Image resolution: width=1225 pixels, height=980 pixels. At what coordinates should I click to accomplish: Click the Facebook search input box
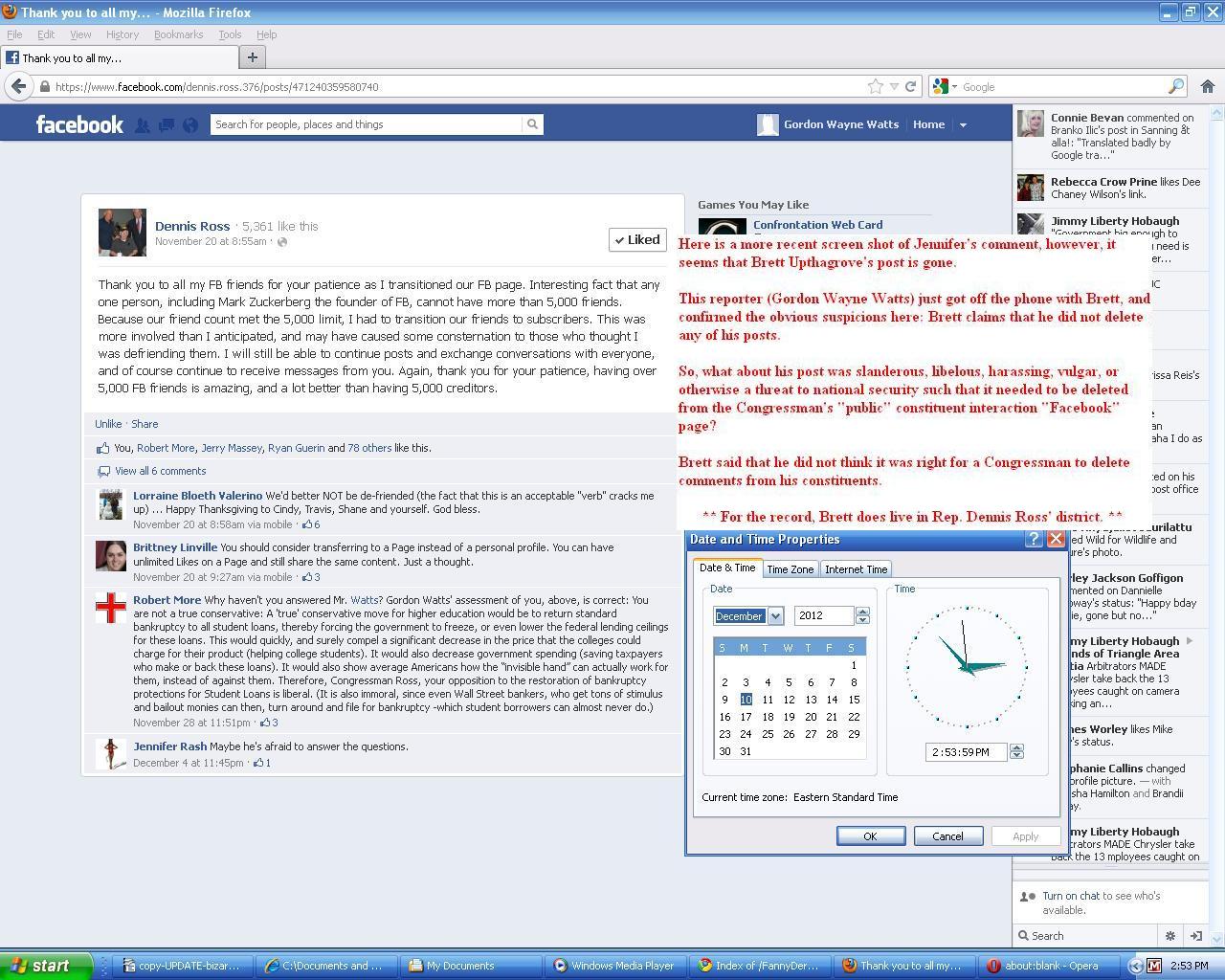[367, 124]
